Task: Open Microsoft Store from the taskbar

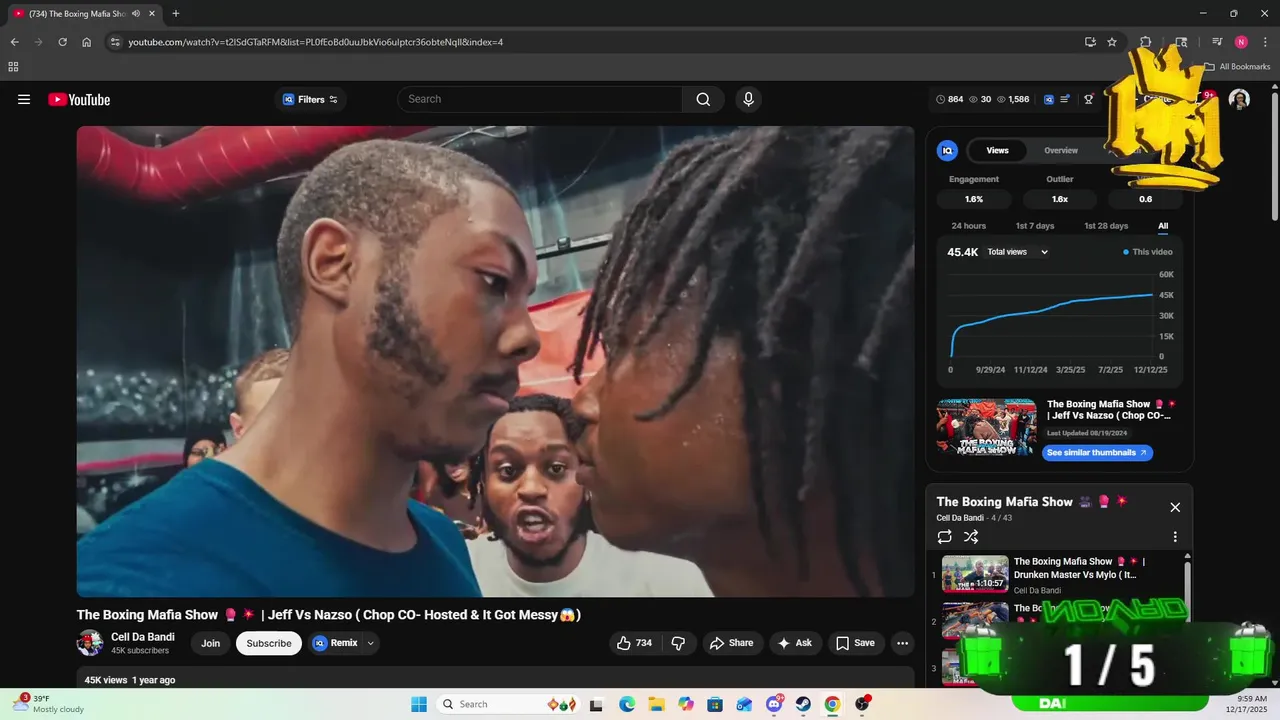Action: click(x=715, y=704)
